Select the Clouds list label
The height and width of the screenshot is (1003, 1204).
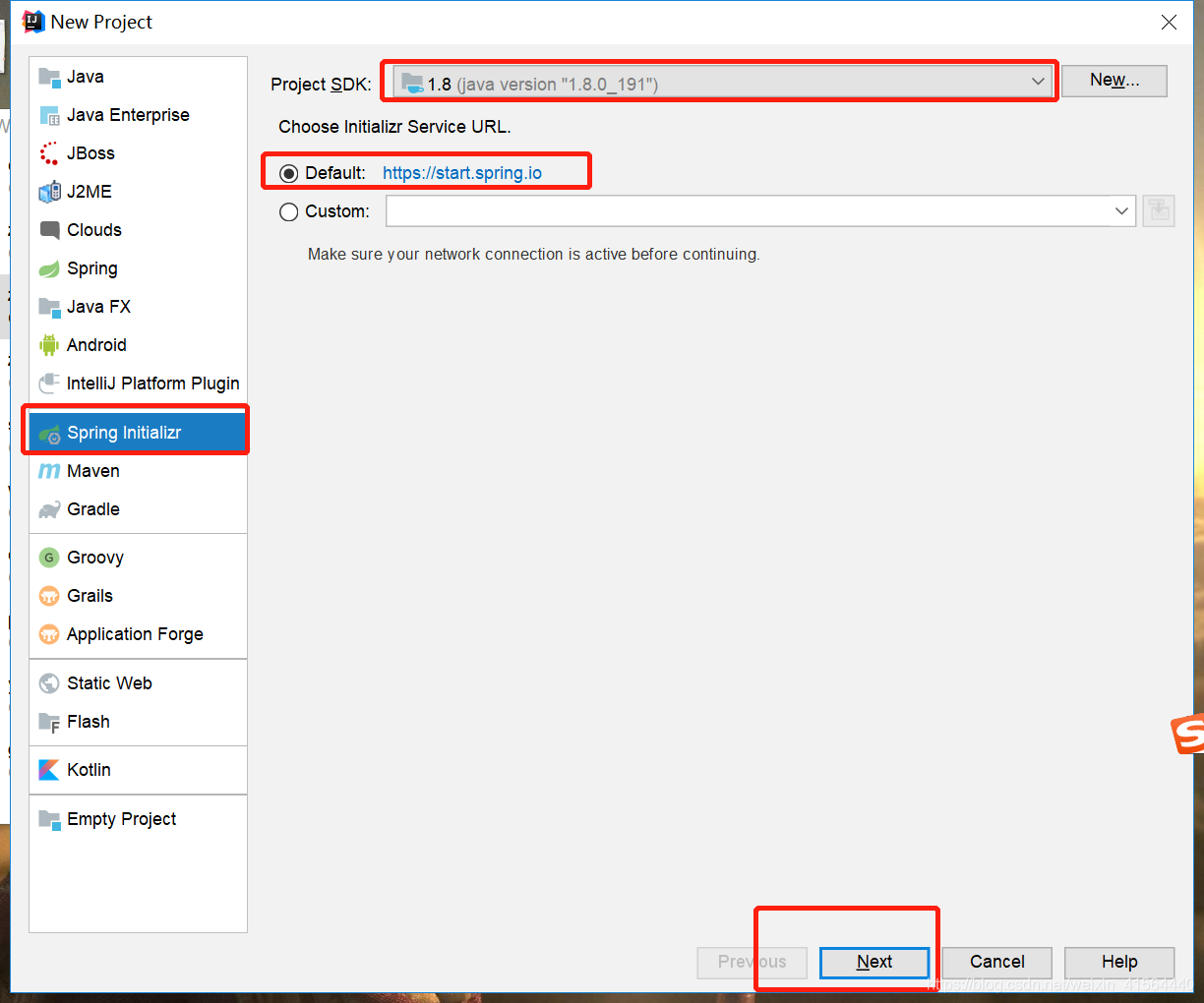pos(94,230)
